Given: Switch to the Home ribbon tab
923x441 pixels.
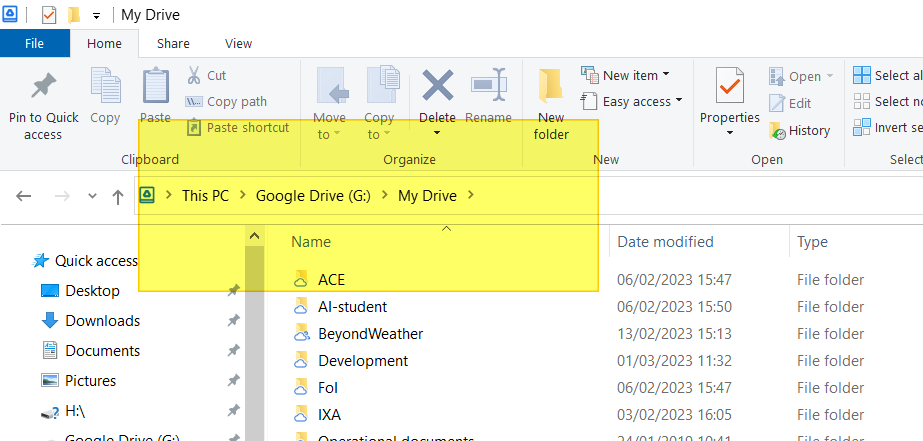Looking at the screenshot, I should 104,44.
